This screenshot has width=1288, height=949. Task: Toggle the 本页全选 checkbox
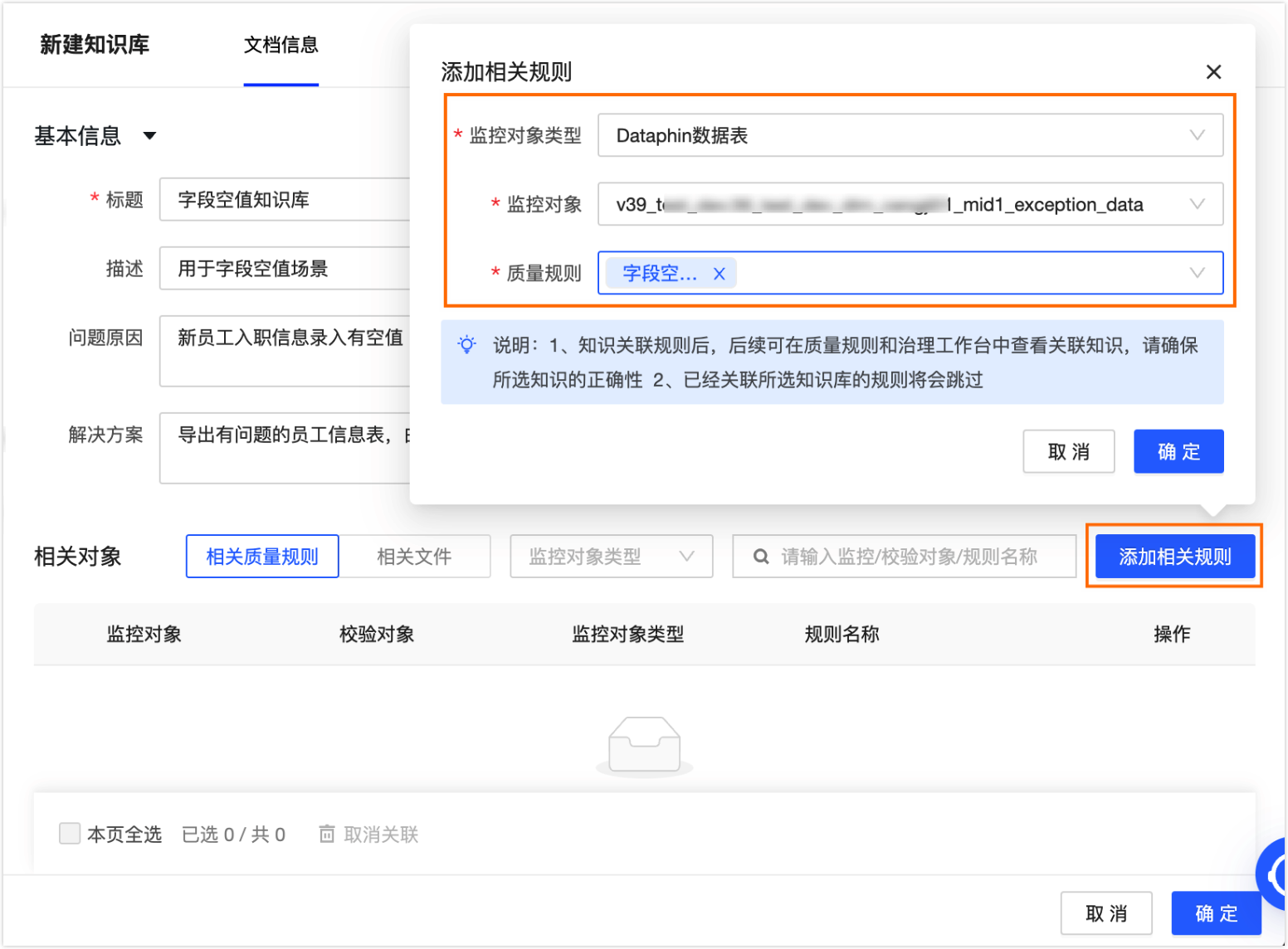70,834
